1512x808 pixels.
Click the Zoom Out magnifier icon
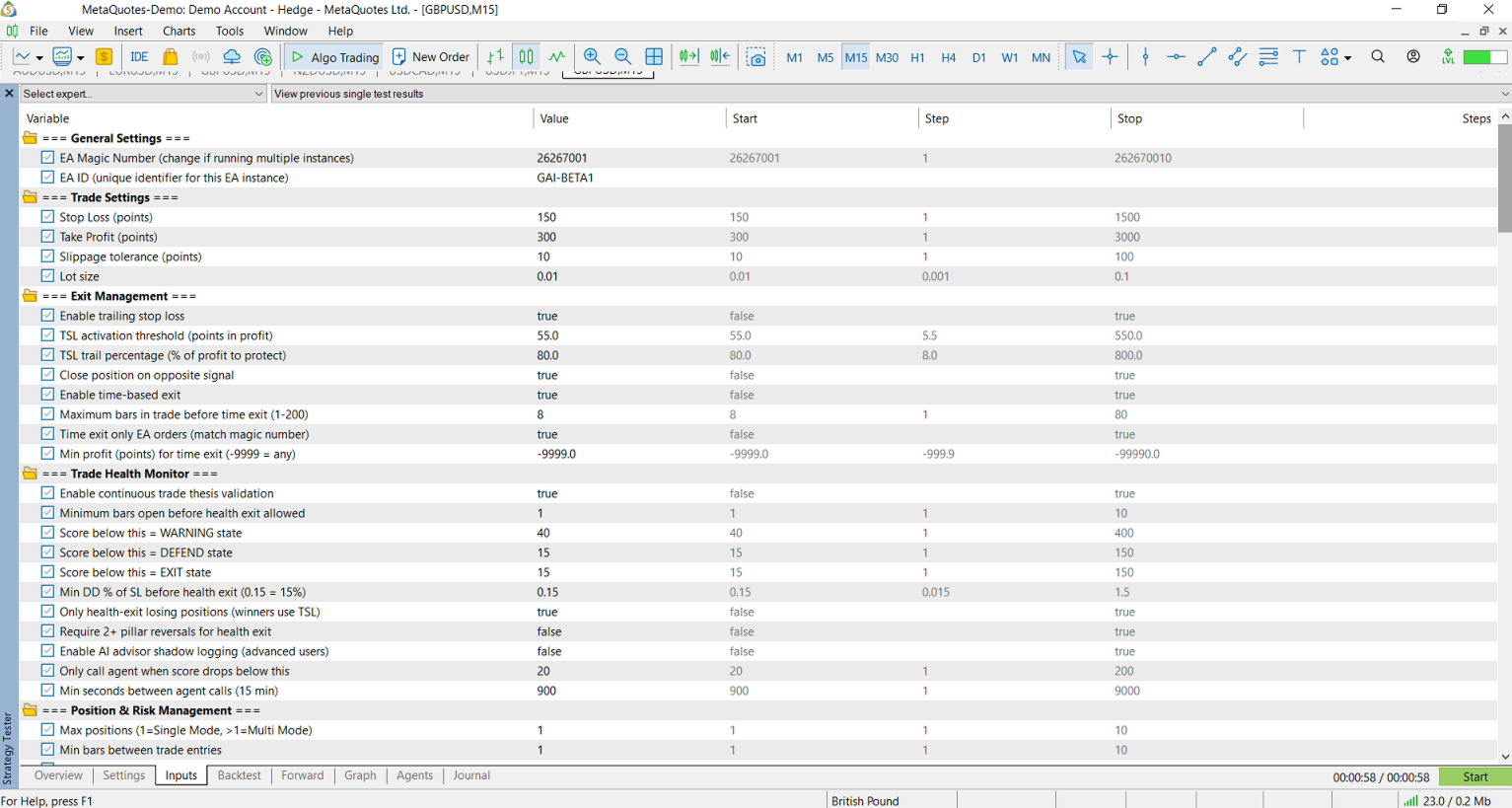coord(622,57)
